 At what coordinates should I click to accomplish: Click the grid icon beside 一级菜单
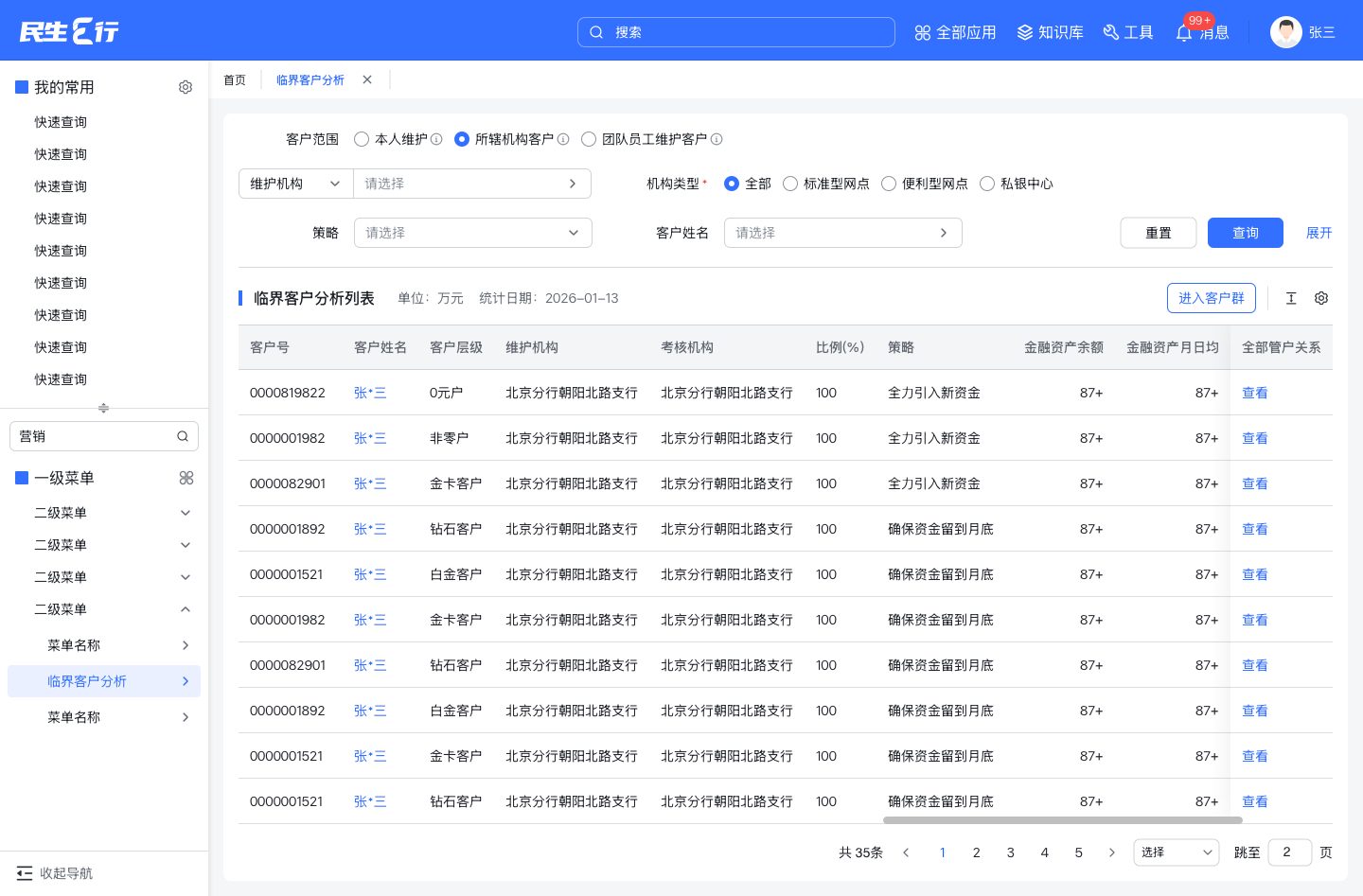click(x=186, y=478)
